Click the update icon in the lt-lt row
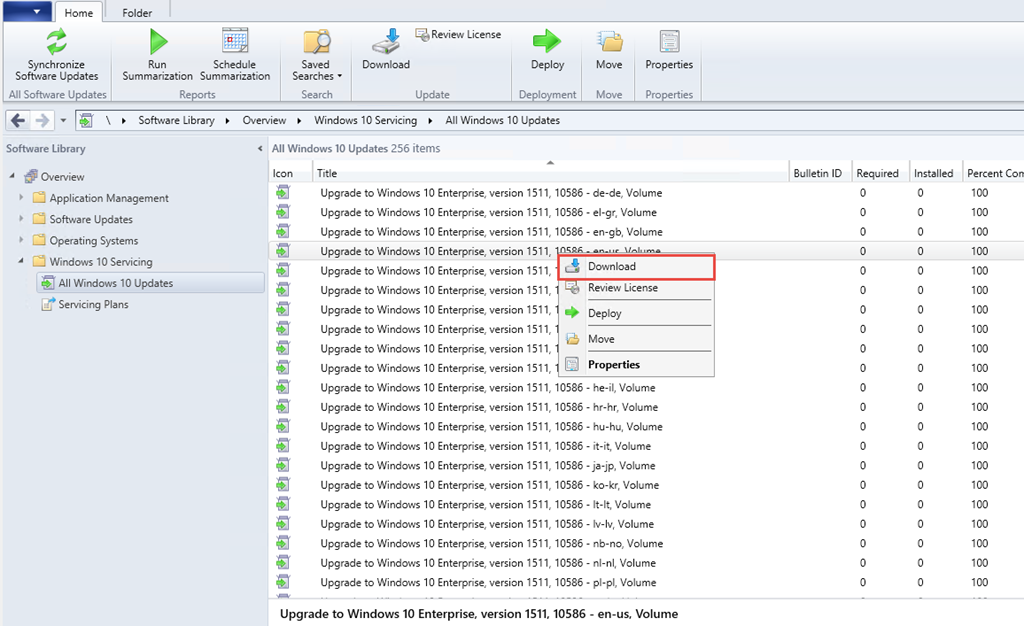This screenshot has width=1024, height=626. coord(282,505)
